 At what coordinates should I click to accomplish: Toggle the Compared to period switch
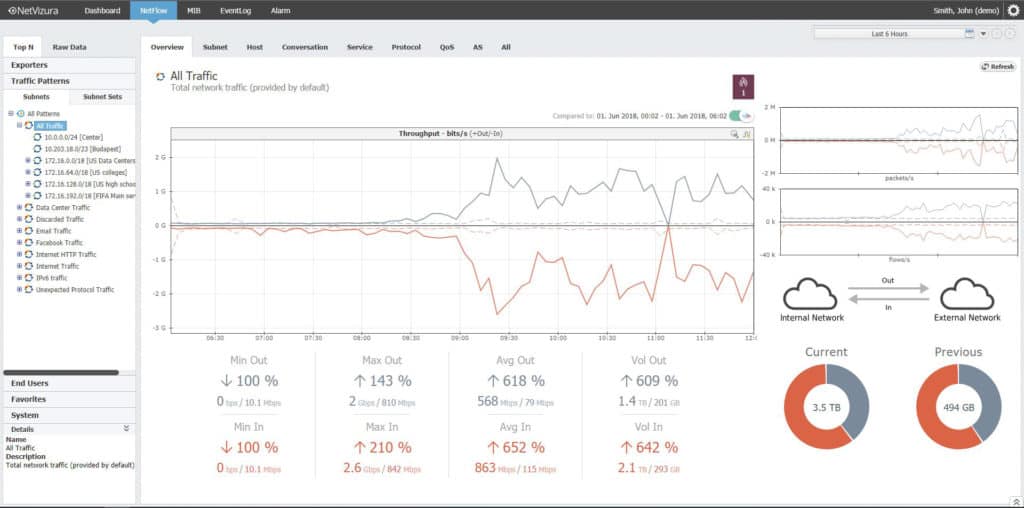tap(741, 116)
